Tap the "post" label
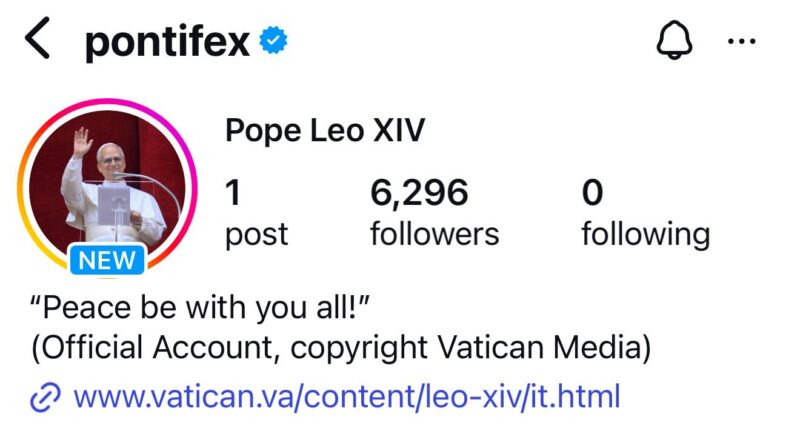 click(256, 234)
